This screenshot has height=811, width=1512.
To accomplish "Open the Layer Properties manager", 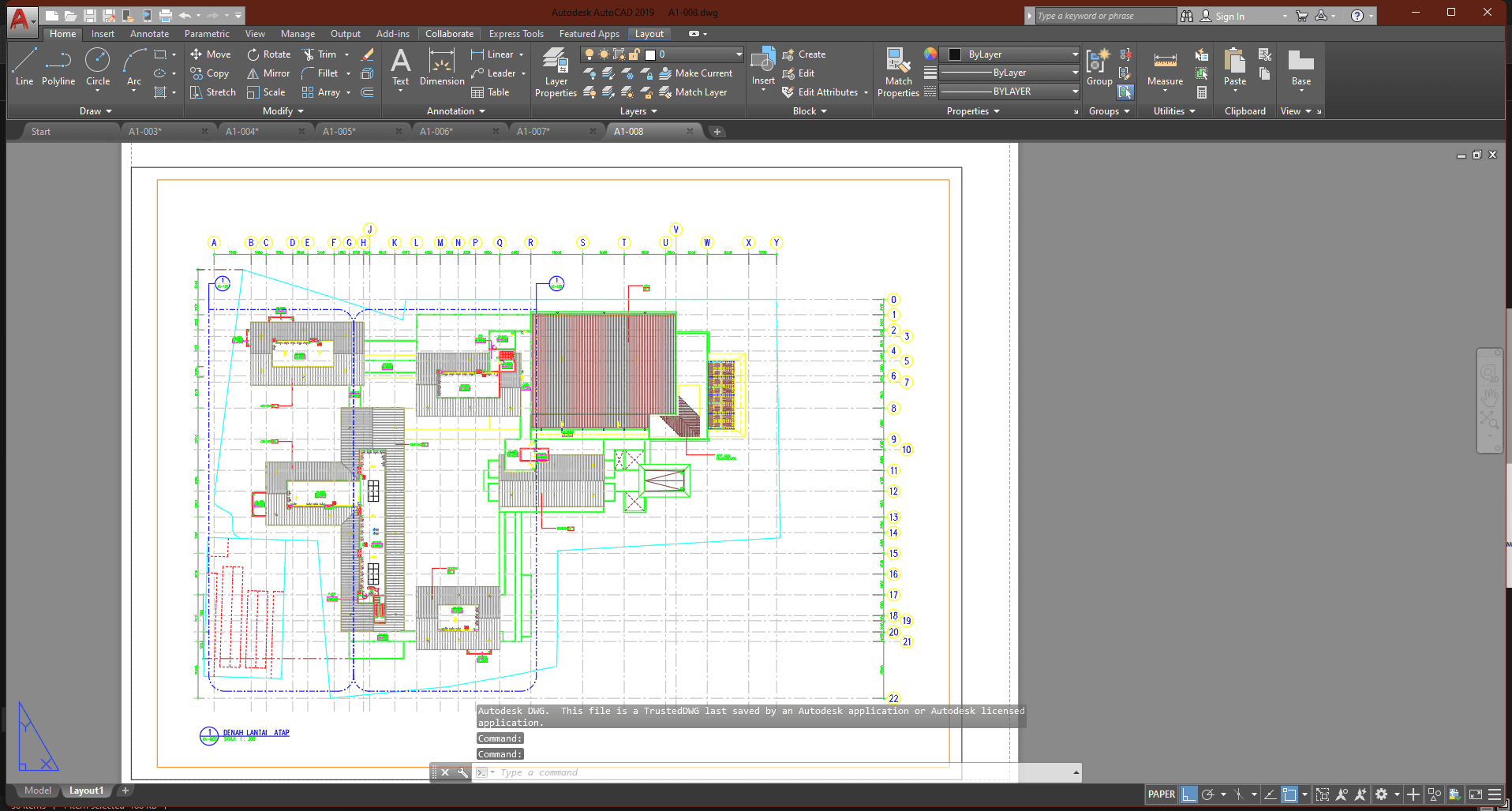I will 556,72.
